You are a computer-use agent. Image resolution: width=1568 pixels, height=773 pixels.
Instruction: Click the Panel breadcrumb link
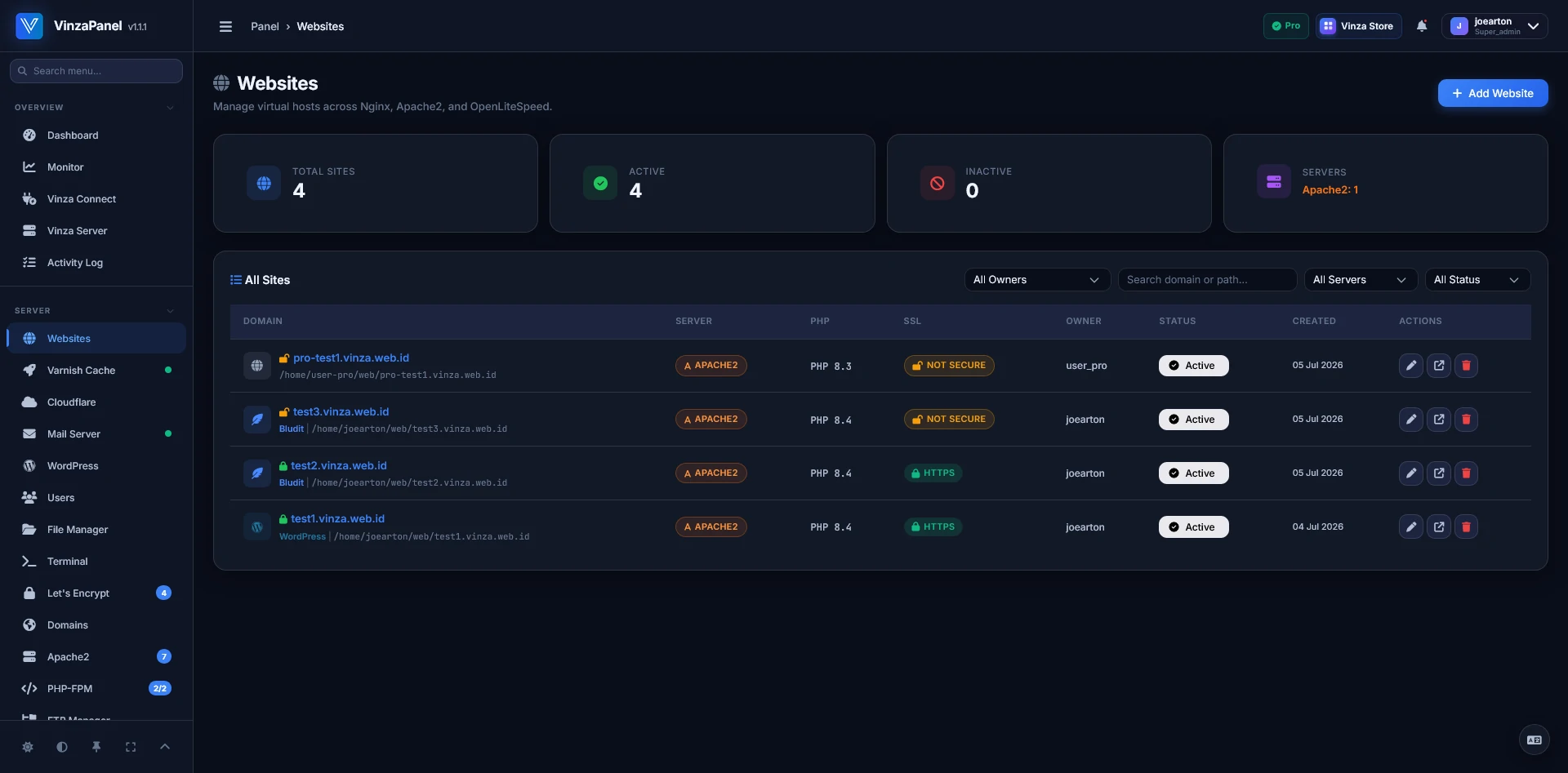pos(265,26)
